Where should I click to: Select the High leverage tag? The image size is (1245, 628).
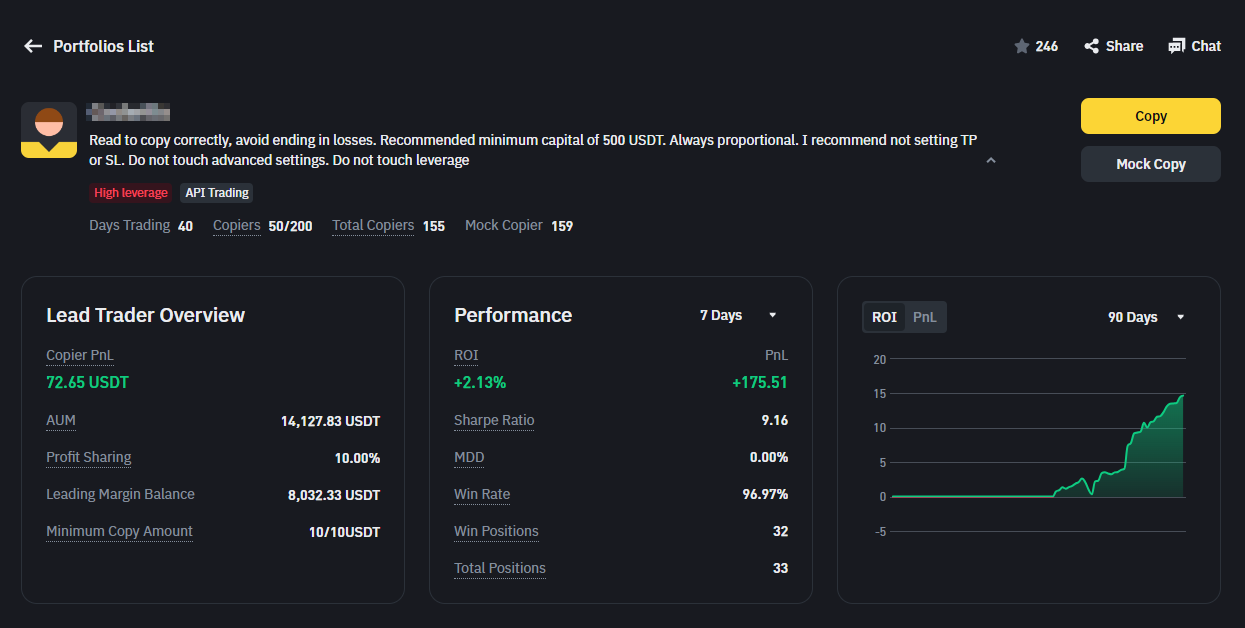[x=131, y=193]
